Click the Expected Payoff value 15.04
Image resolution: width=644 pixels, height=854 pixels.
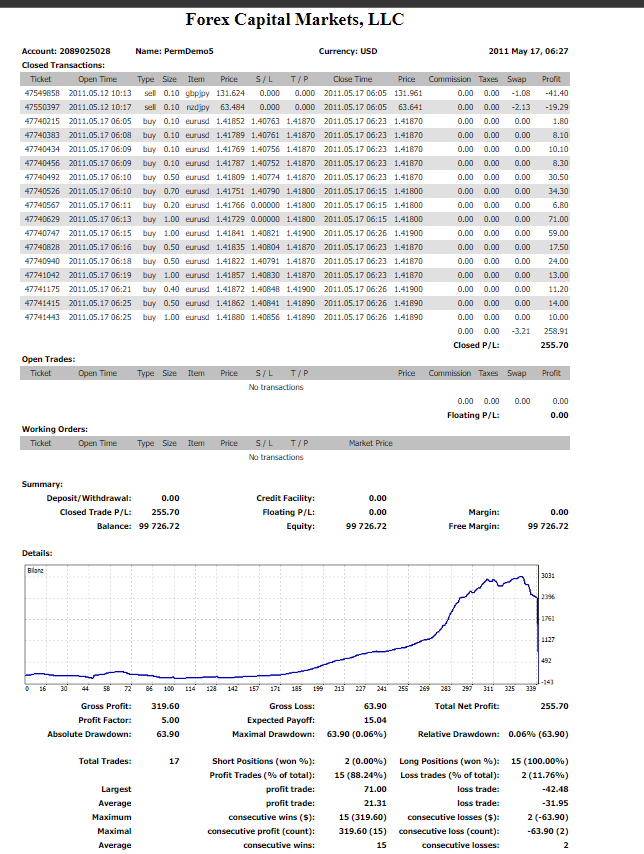tap(375, 720)
